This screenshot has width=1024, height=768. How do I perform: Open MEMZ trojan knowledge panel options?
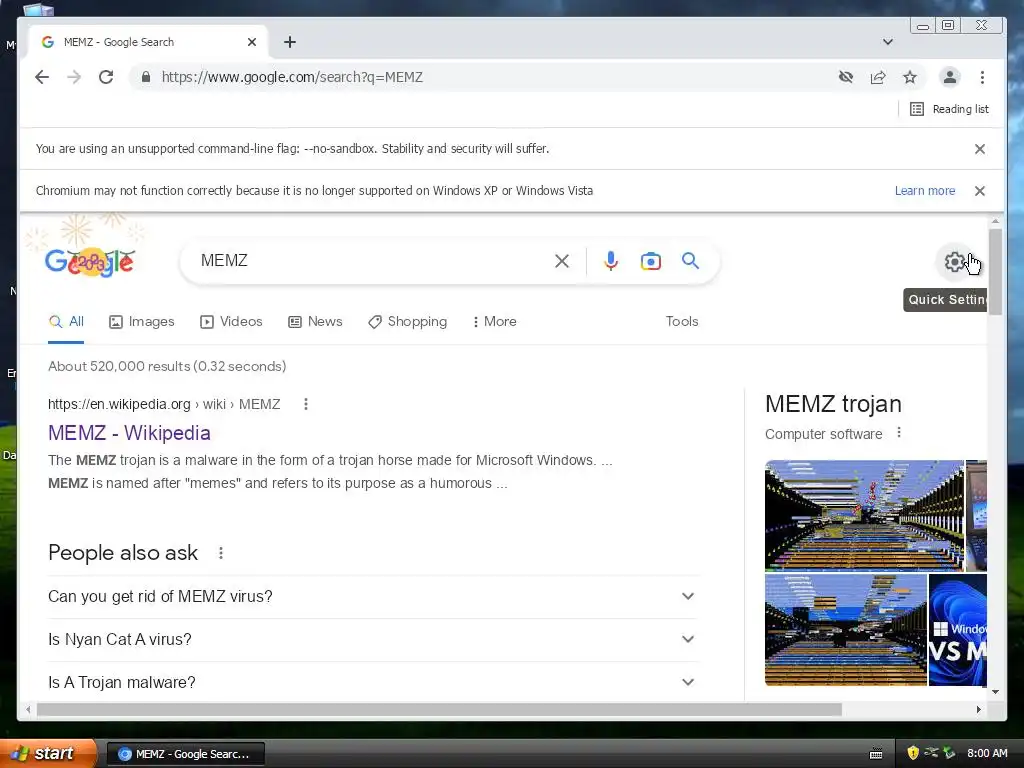click(x=899, y=432)
